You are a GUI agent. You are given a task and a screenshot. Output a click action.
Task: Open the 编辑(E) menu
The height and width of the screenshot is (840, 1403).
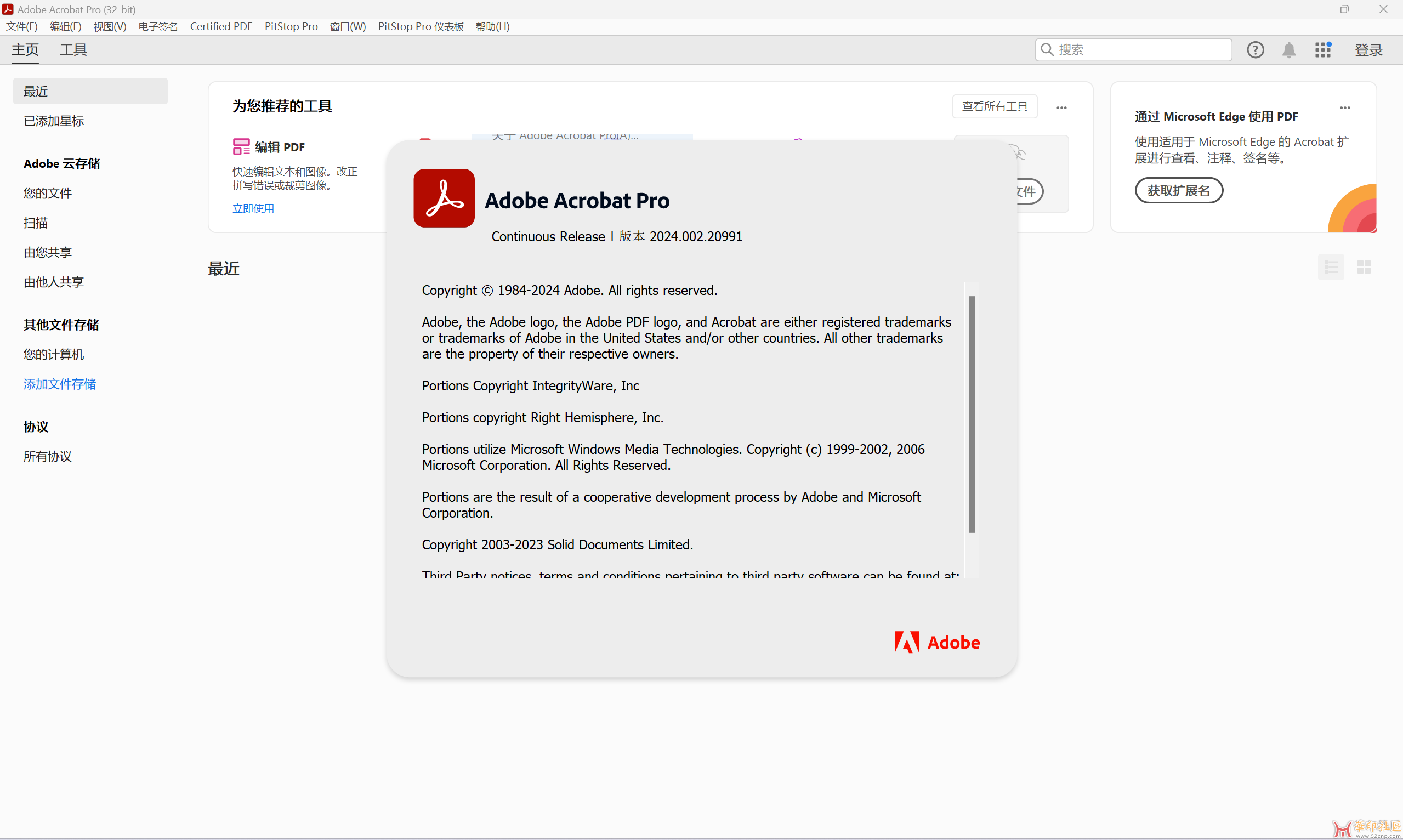click(66, 27)
